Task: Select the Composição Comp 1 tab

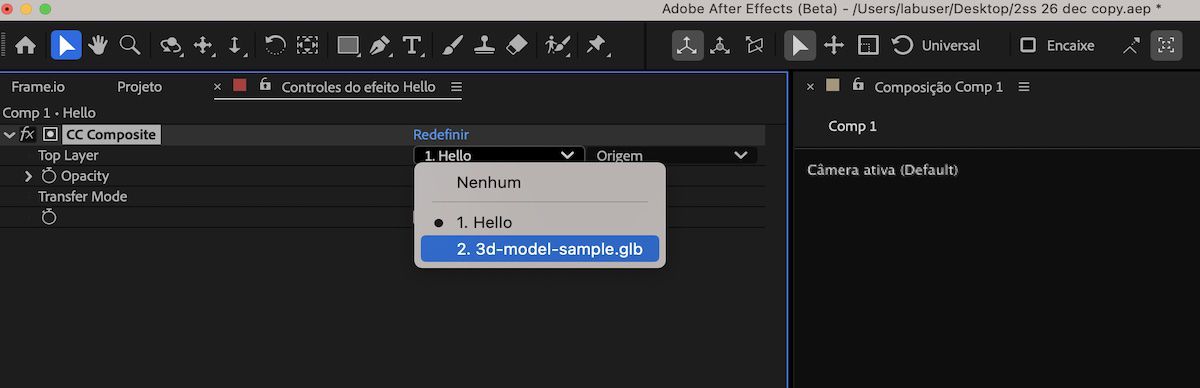Action: coord(938,87)
